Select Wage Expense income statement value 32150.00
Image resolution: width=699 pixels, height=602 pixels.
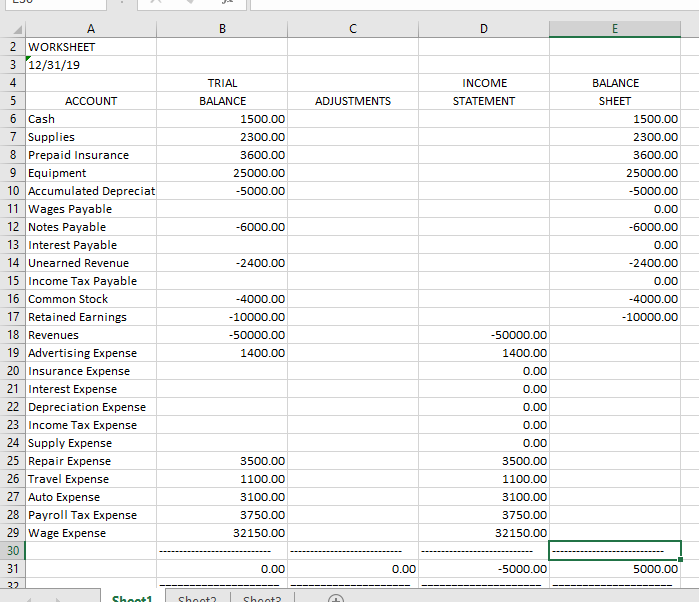(484, 533)
